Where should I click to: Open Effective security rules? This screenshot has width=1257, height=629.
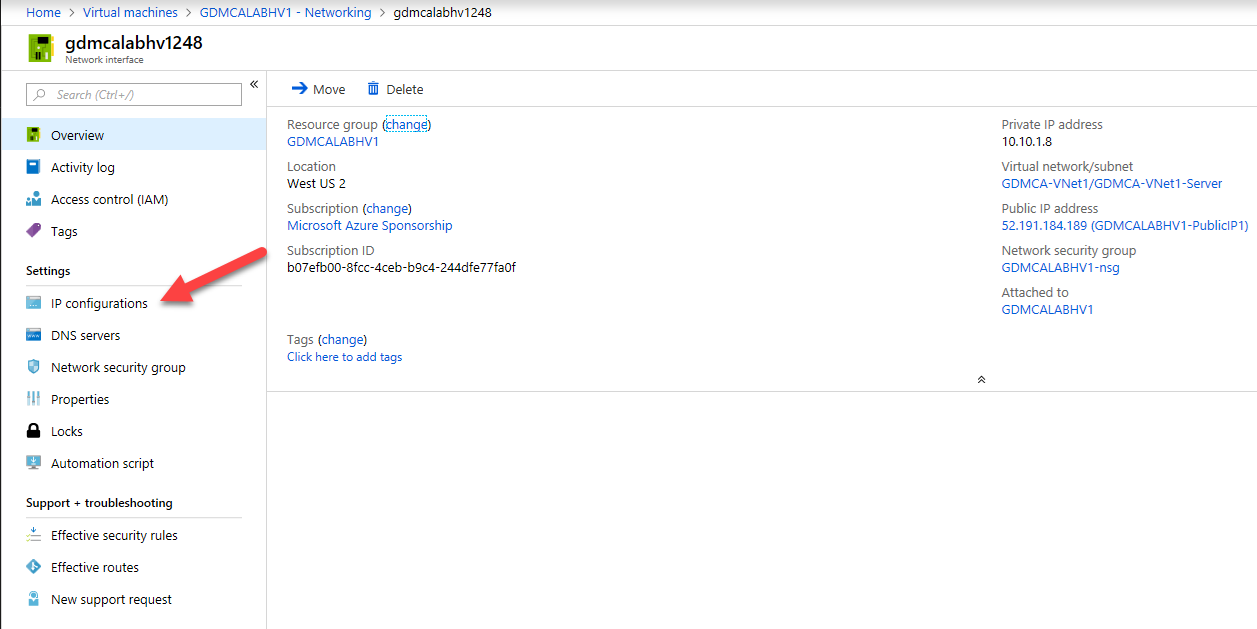tap(133, 535)
